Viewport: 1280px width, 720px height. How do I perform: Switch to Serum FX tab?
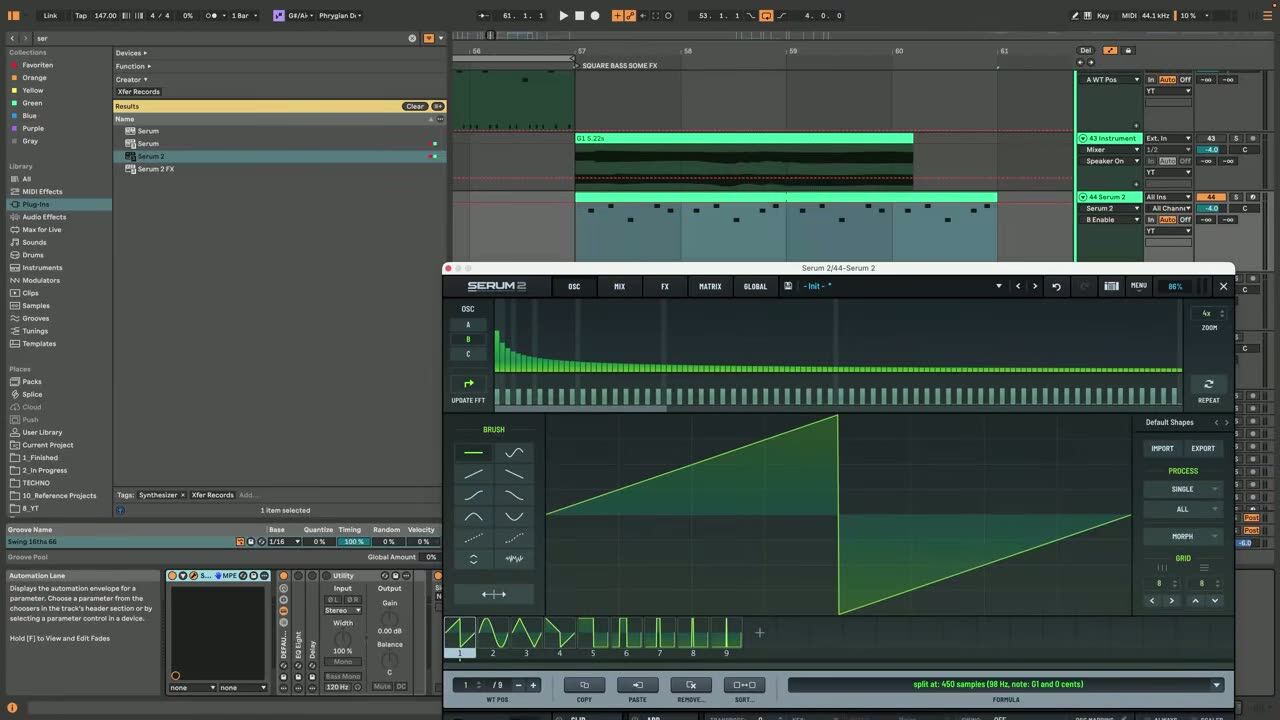pos(664,286)
